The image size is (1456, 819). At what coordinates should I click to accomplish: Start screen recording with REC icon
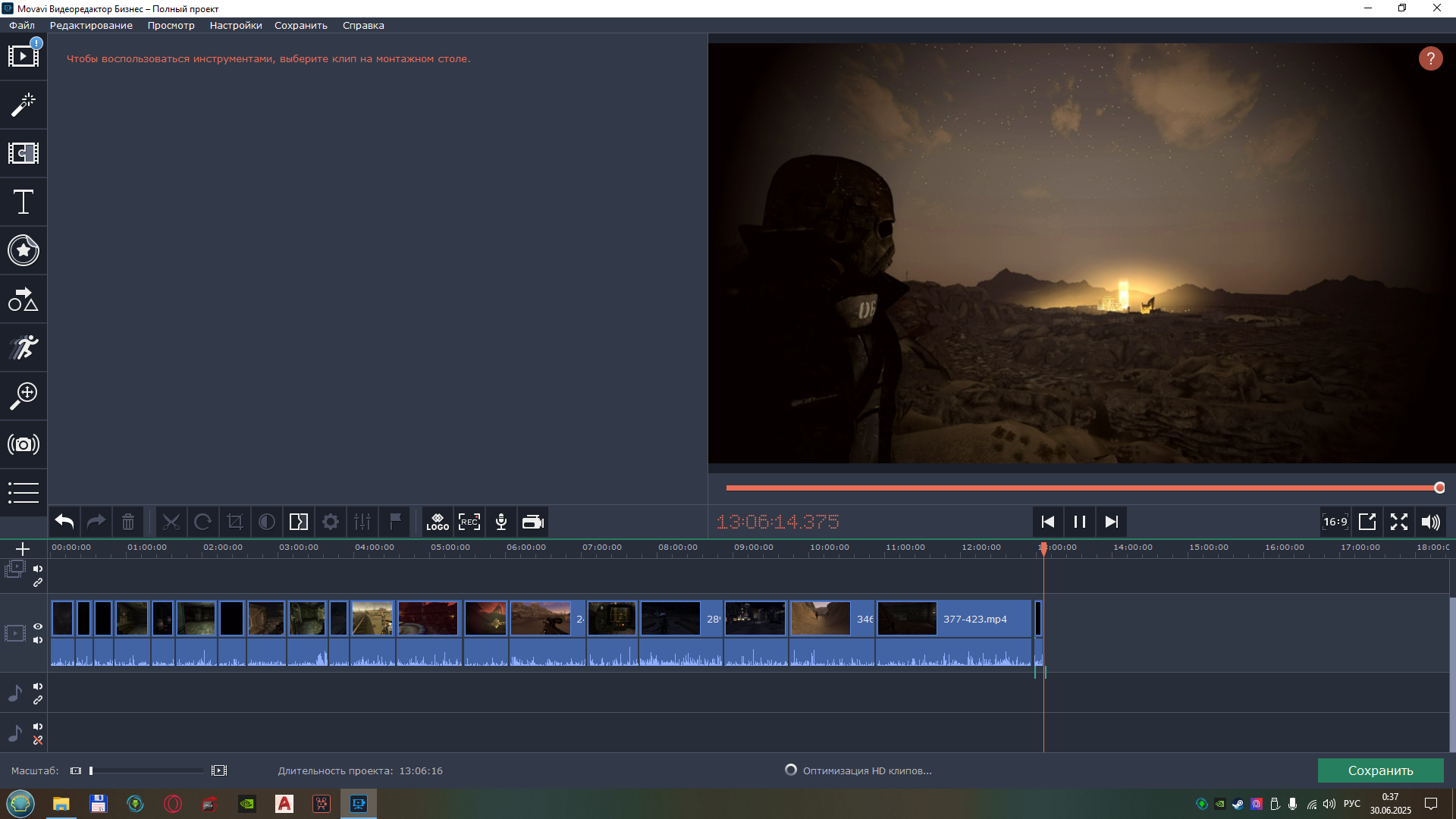(x=469, y=522)
